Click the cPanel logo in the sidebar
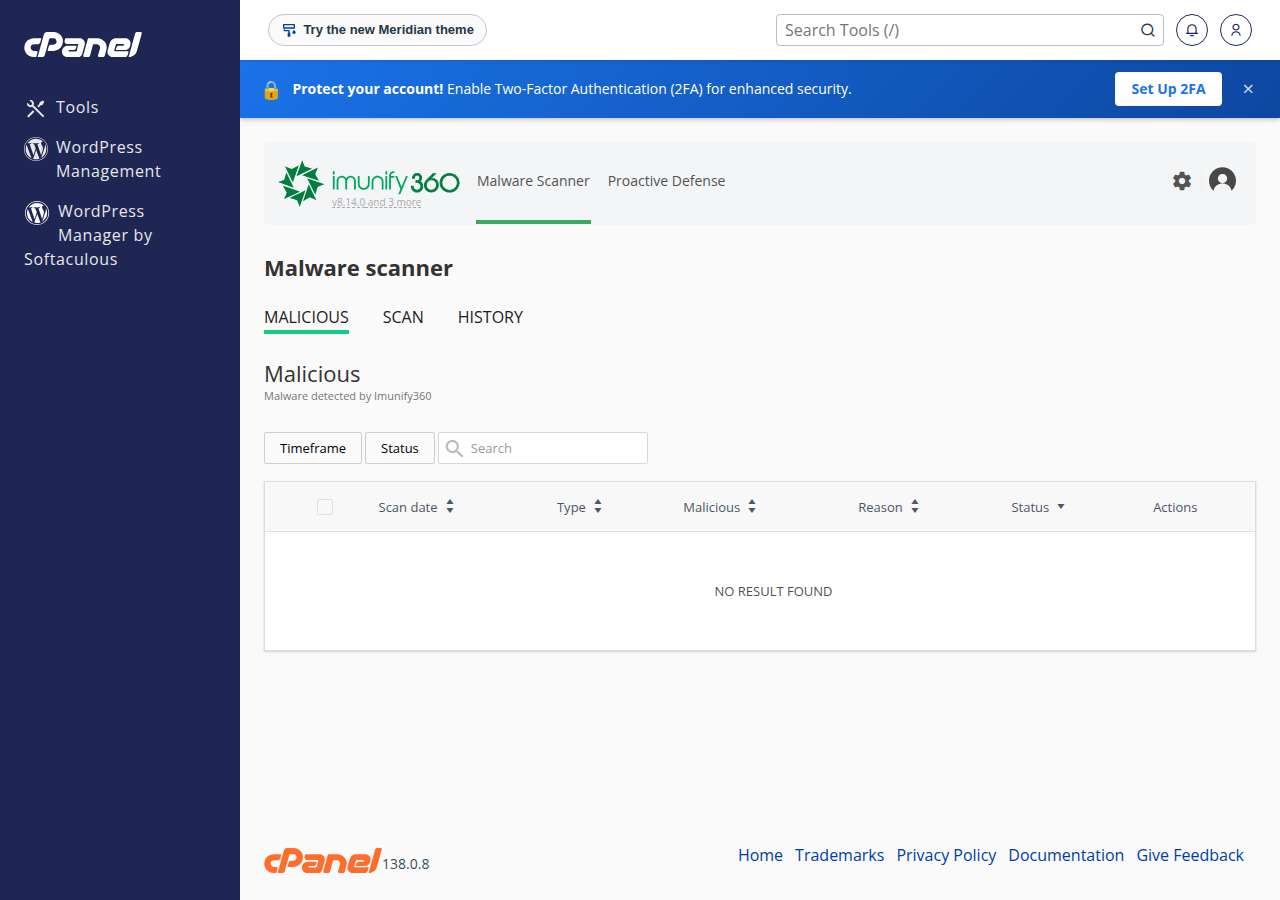 [83, 45]
